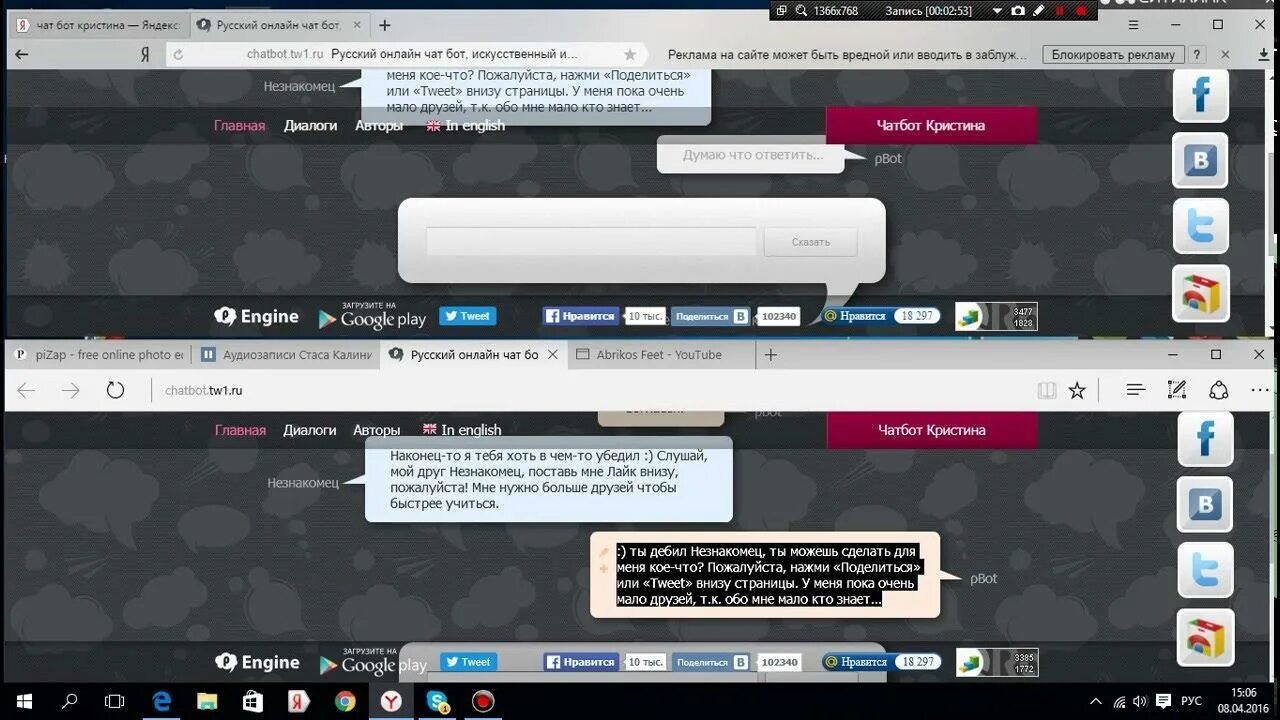Click 'Блокировать рекламу' button
The height and width of the screenshot is (720, 1280).
[x=1113, y=55]
